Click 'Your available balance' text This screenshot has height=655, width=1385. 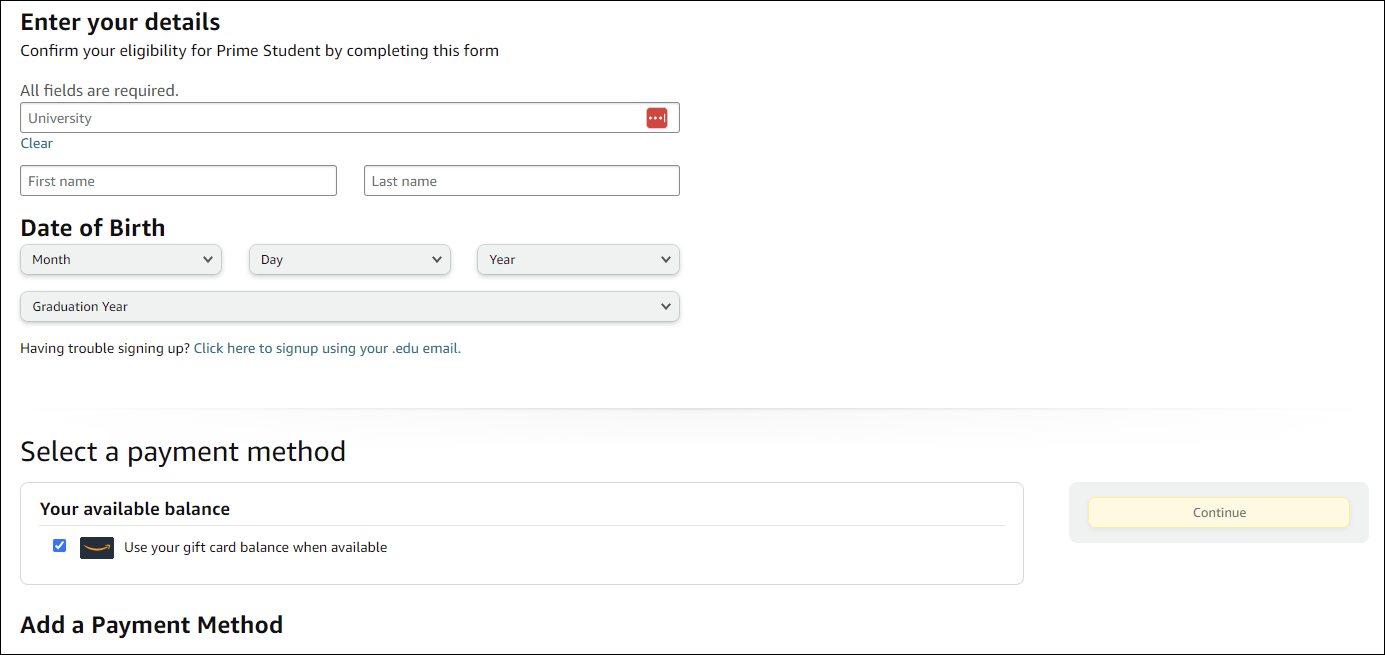135,509
